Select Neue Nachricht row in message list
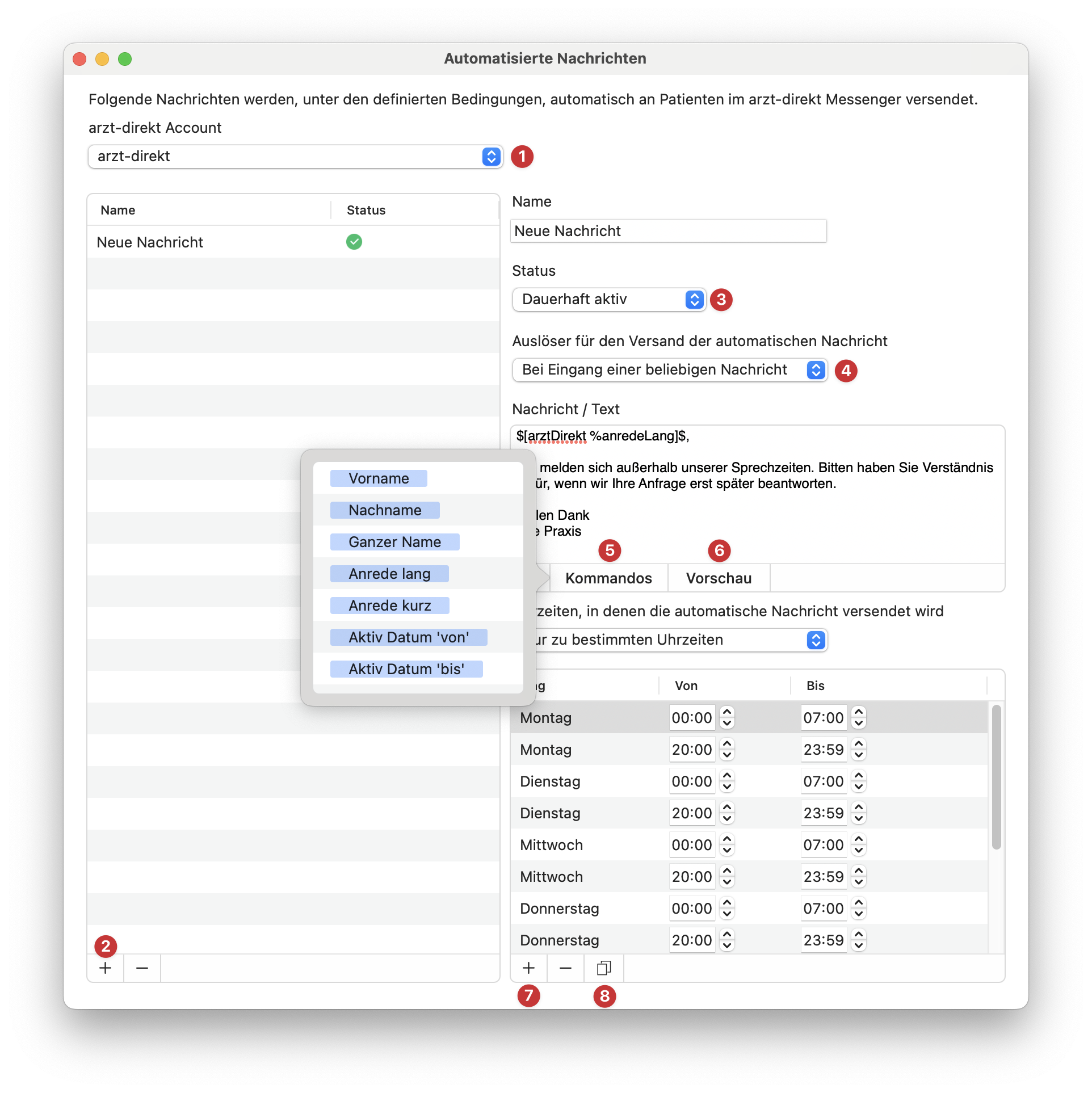1092x1093 pixels. point(293,242)
